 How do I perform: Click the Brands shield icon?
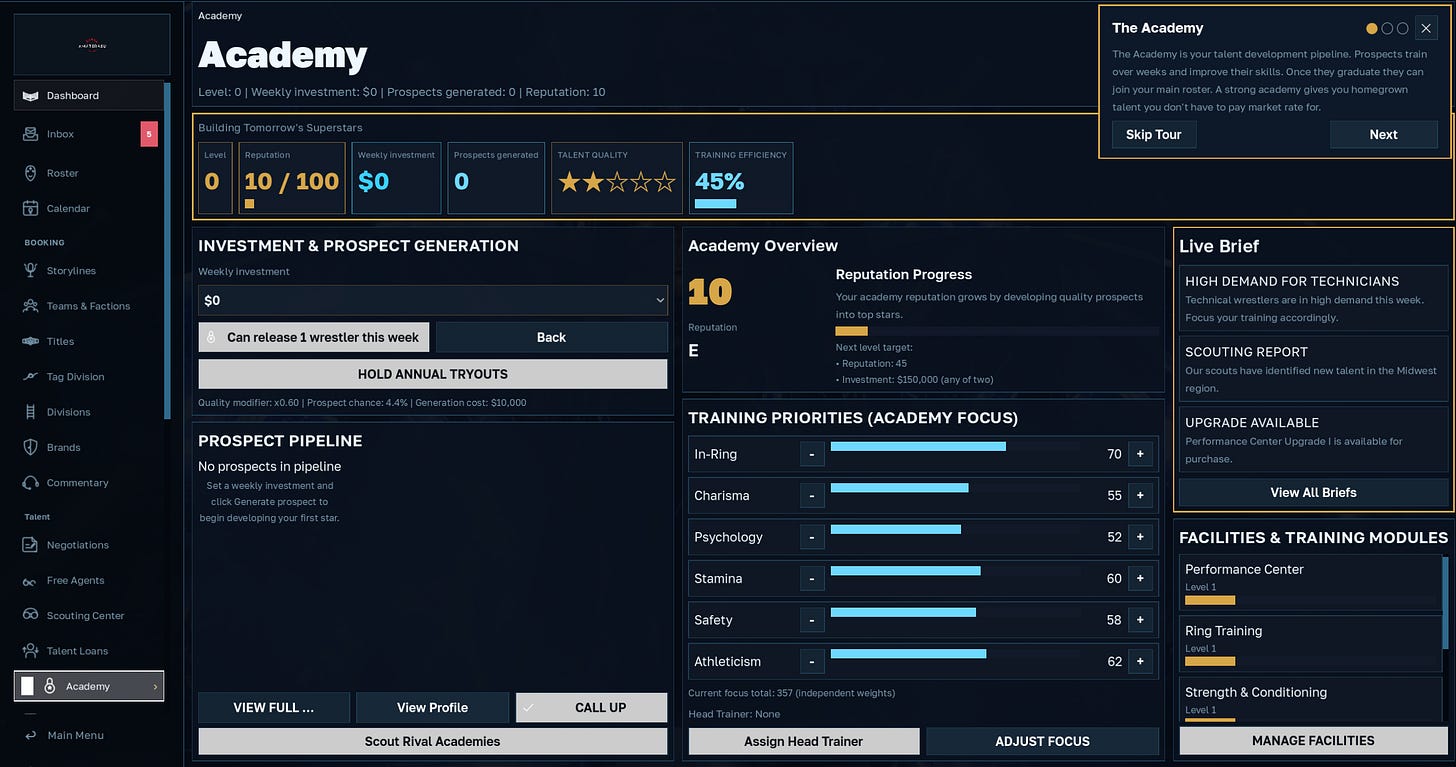30,447
